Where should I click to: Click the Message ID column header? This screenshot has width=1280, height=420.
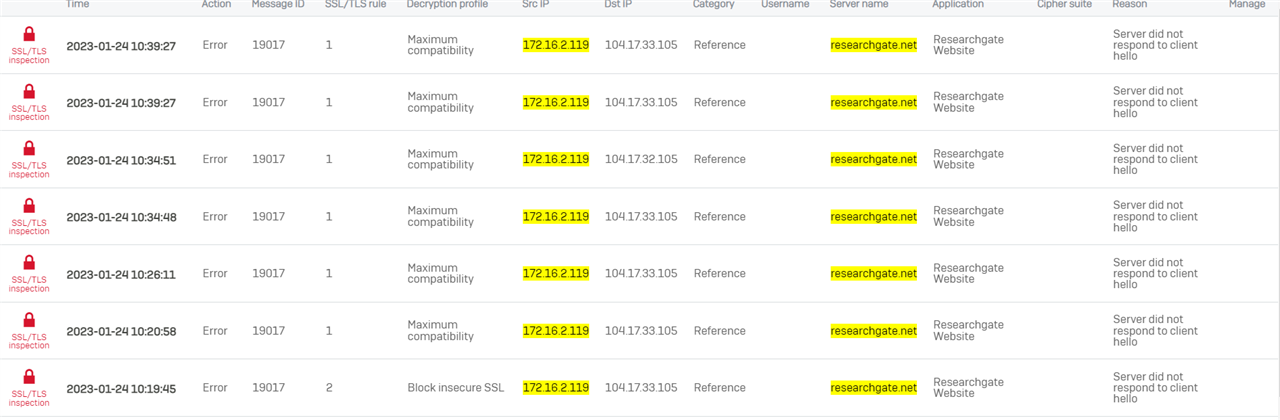point(278,5)
